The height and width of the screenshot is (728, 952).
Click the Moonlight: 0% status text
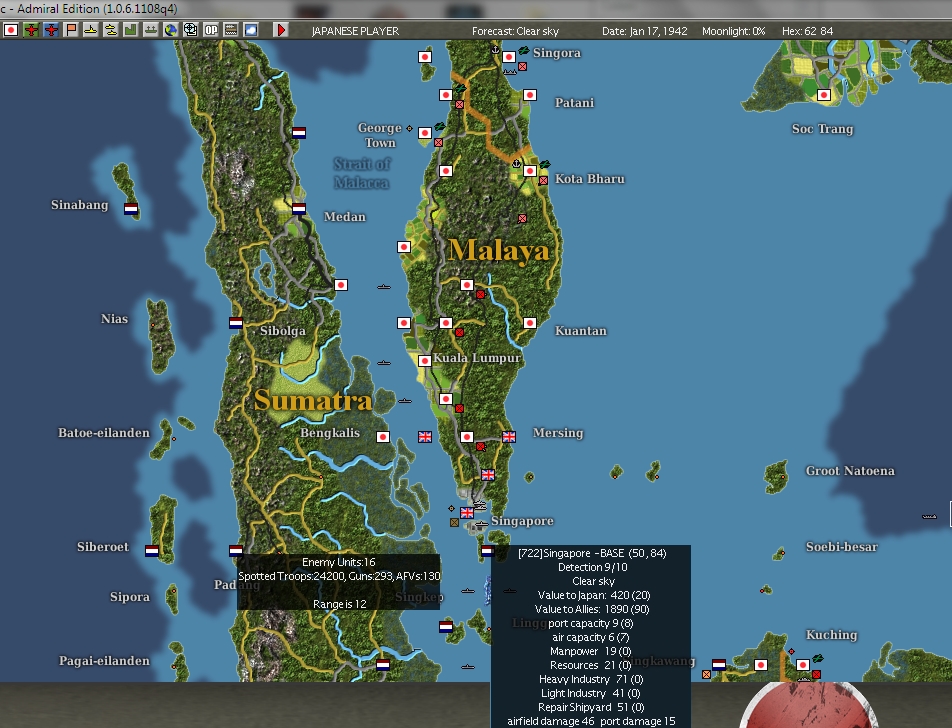pyautogui.click(x=733, y=31)
